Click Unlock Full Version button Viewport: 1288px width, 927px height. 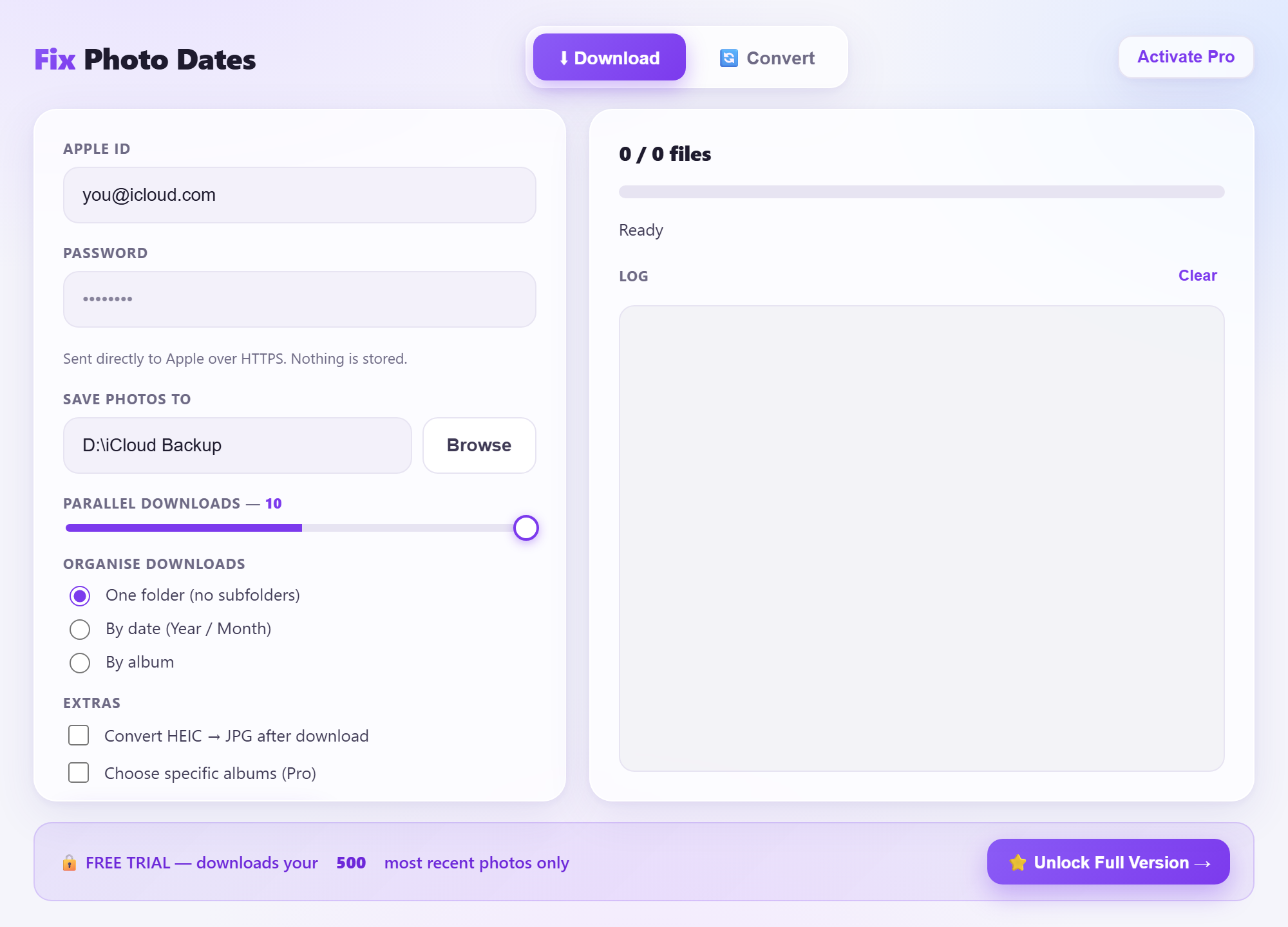(x=1108, y=862)
